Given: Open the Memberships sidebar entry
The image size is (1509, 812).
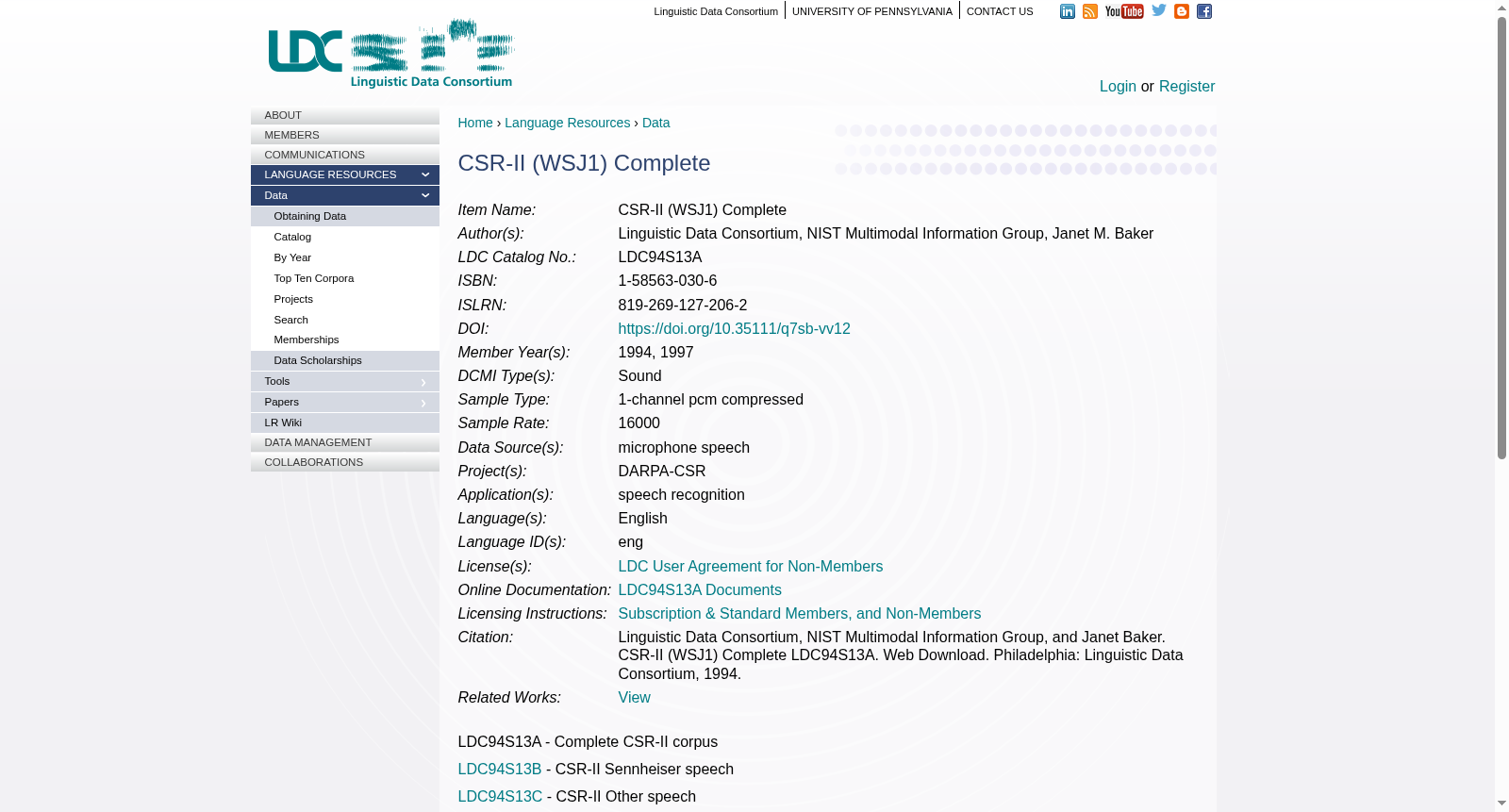Looking at the screenshot, I should tap(345, 340).
